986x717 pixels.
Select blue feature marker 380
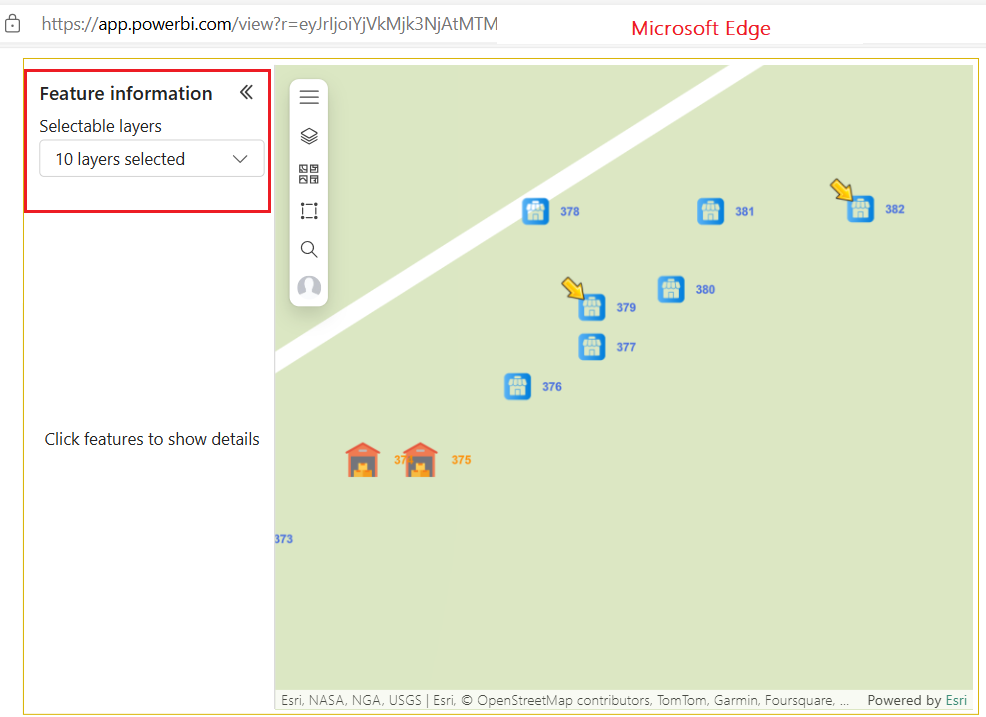click(671, 289)
